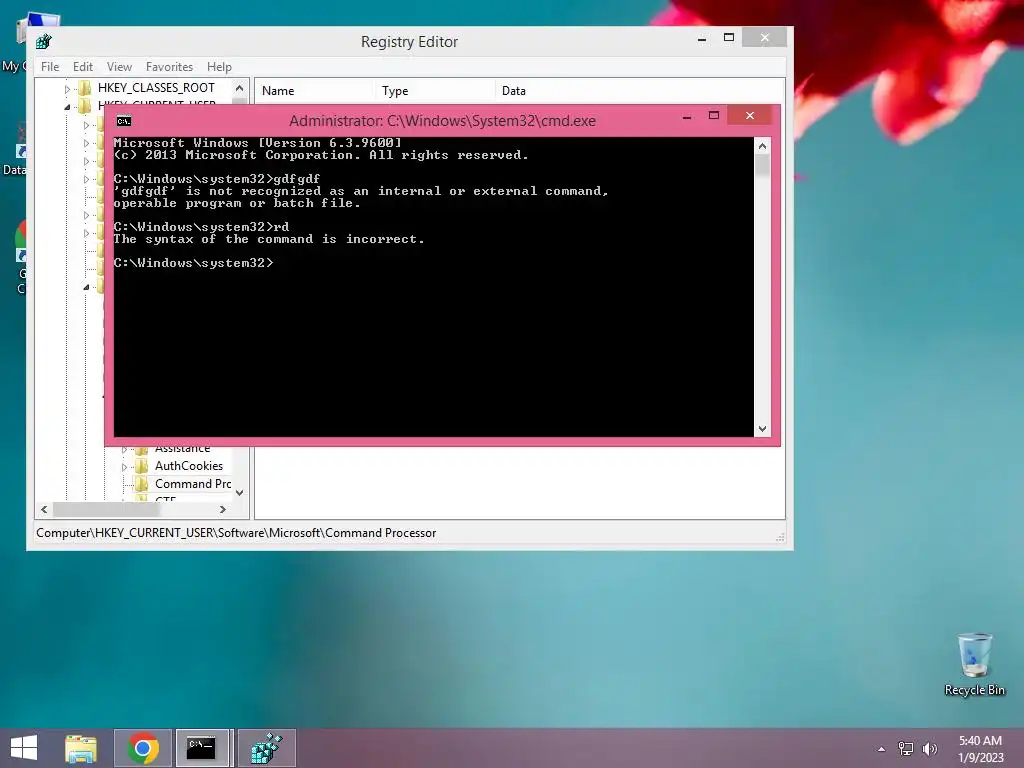Click the Microsoft Windows version line in cmd
1024x768 pixels.
pos(257,143)
